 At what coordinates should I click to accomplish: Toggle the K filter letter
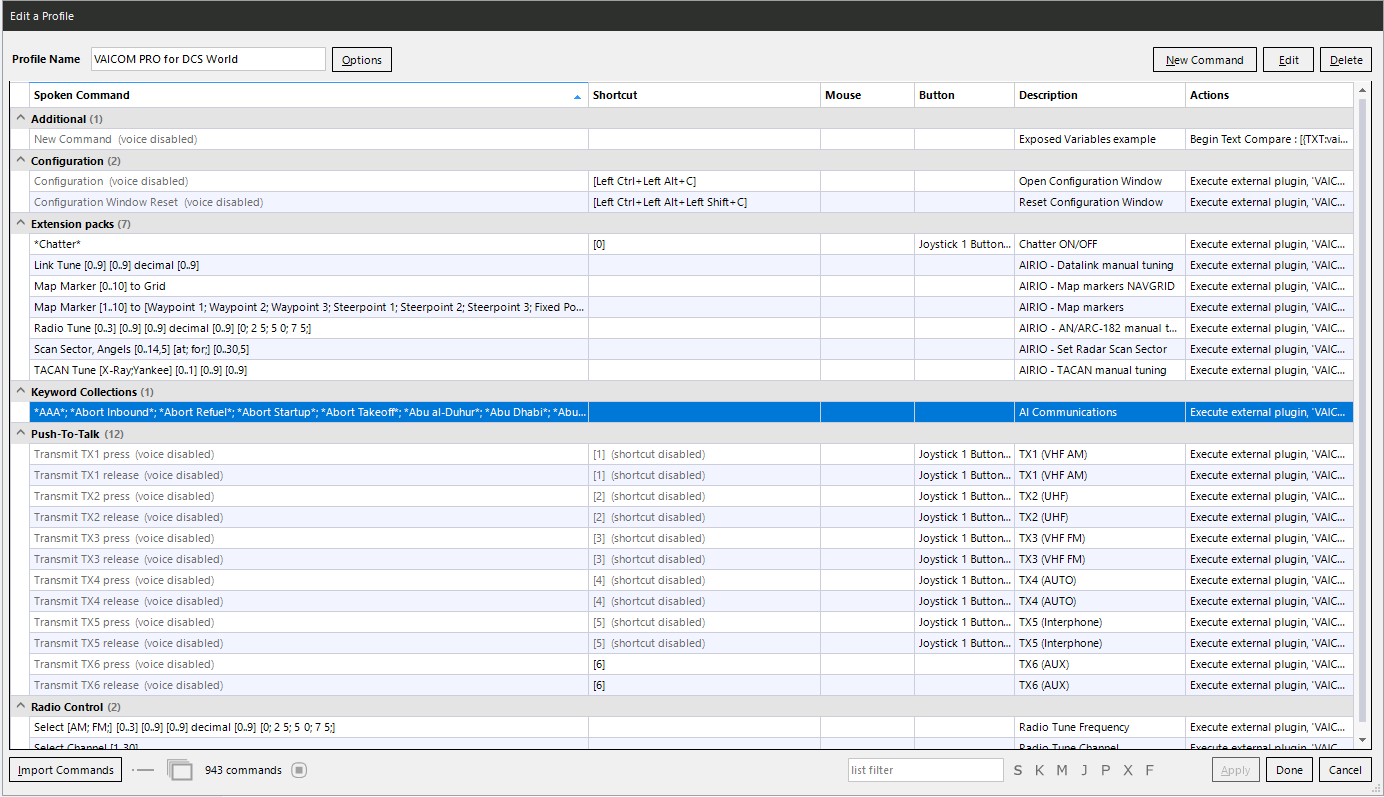pos(1040,770)
